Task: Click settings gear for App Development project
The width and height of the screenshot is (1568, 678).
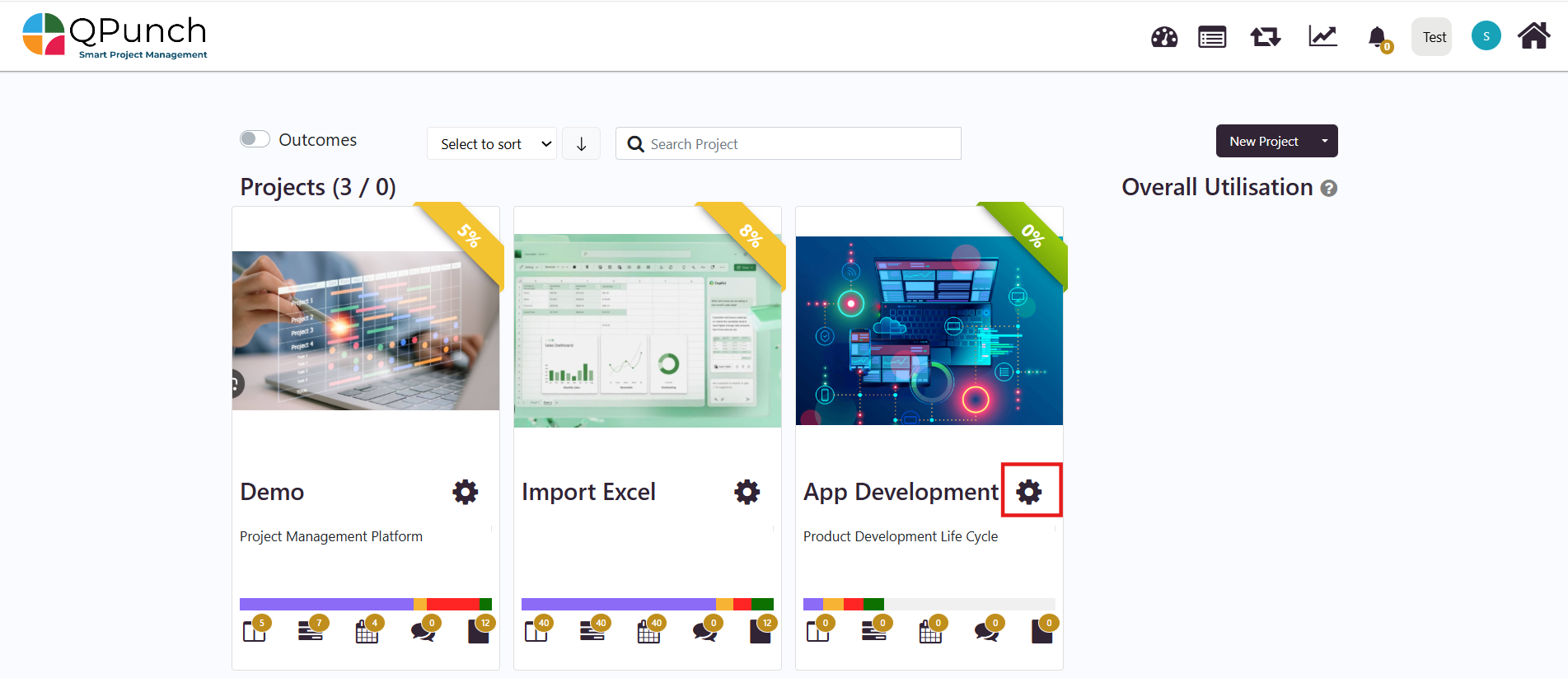Action: tap(1029, 492)
